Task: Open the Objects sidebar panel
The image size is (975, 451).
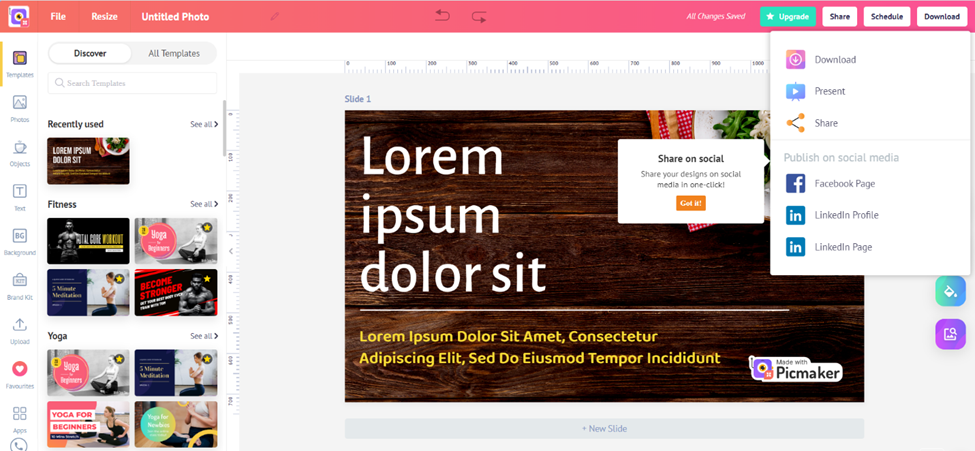Action: (x=19, y=153)
